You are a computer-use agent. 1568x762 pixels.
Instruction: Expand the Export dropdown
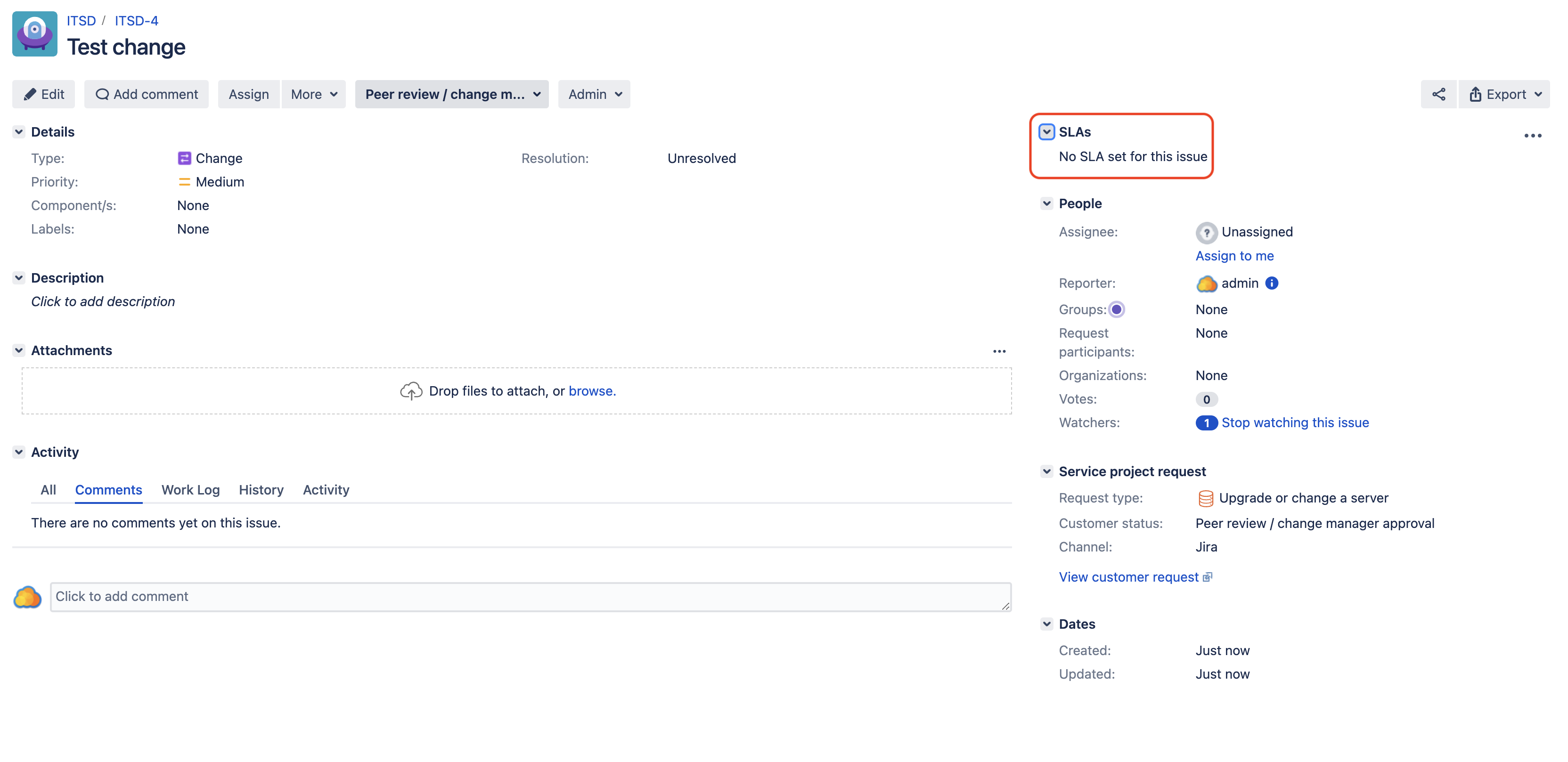[x=1505, y=94]
